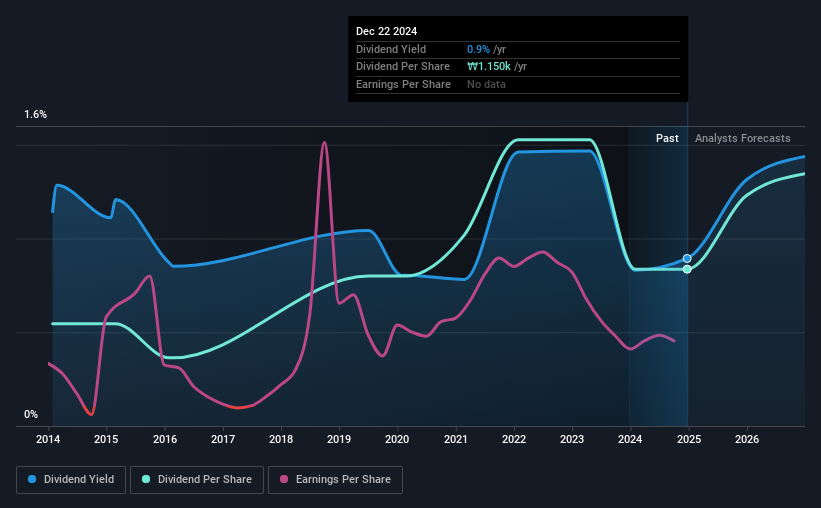Click the blue Dividend Yield data point marker
The width and height of the screenshot is (821, 508).
687,259
